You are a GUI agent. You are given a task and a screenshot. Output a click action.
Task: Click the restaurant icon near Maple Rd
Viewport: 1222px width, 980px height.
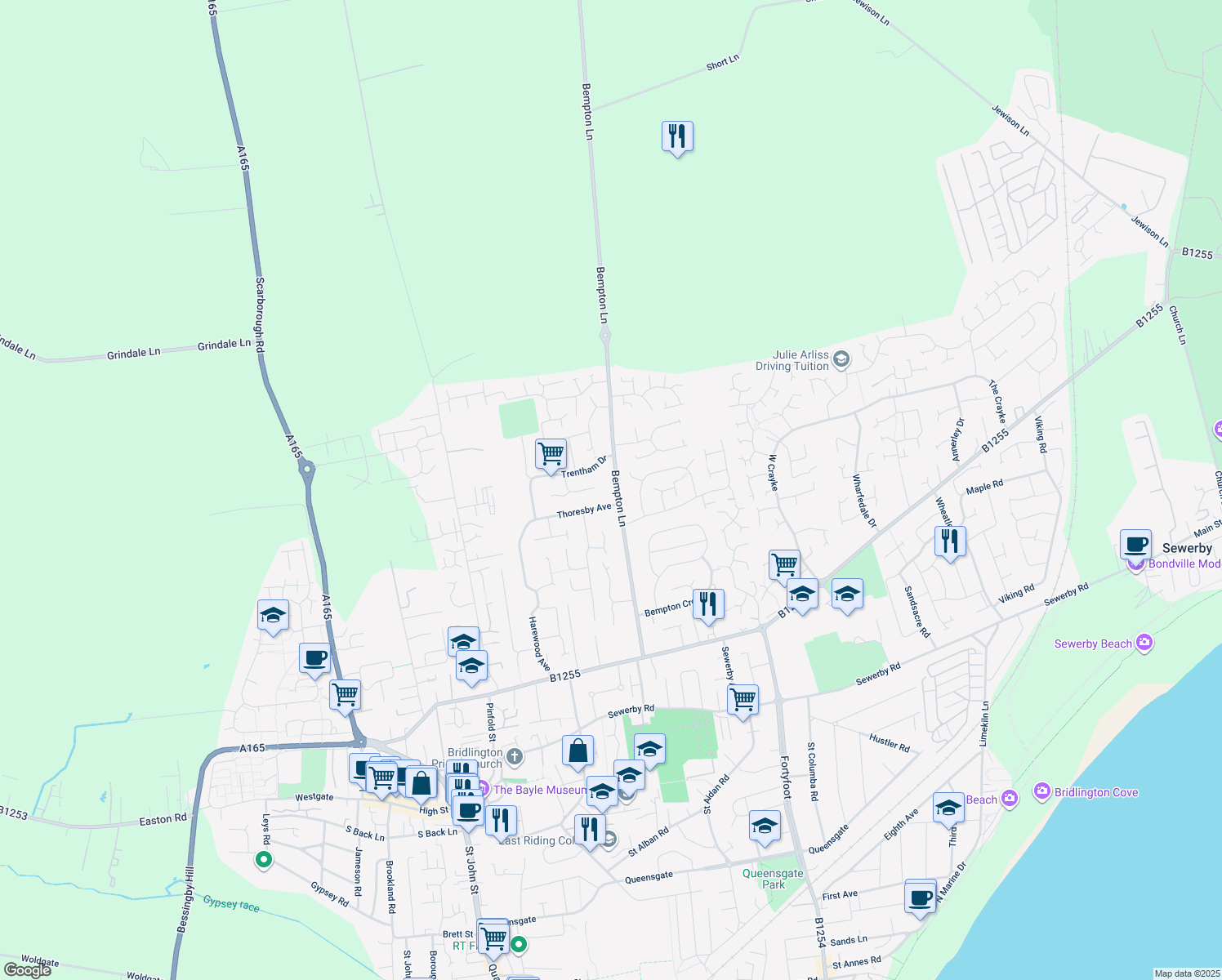coord(949,540)
